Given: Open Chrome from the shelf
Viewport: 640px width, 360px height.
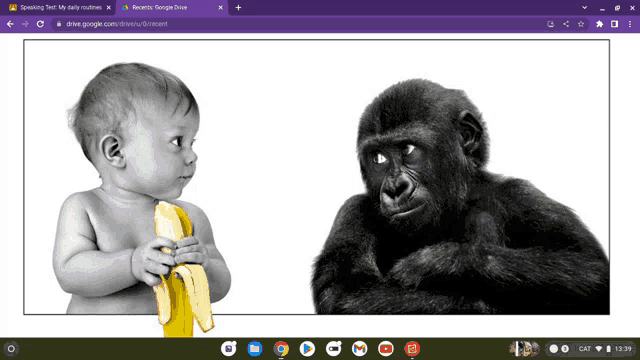Looking at the screenshot, I should point(281,349).
